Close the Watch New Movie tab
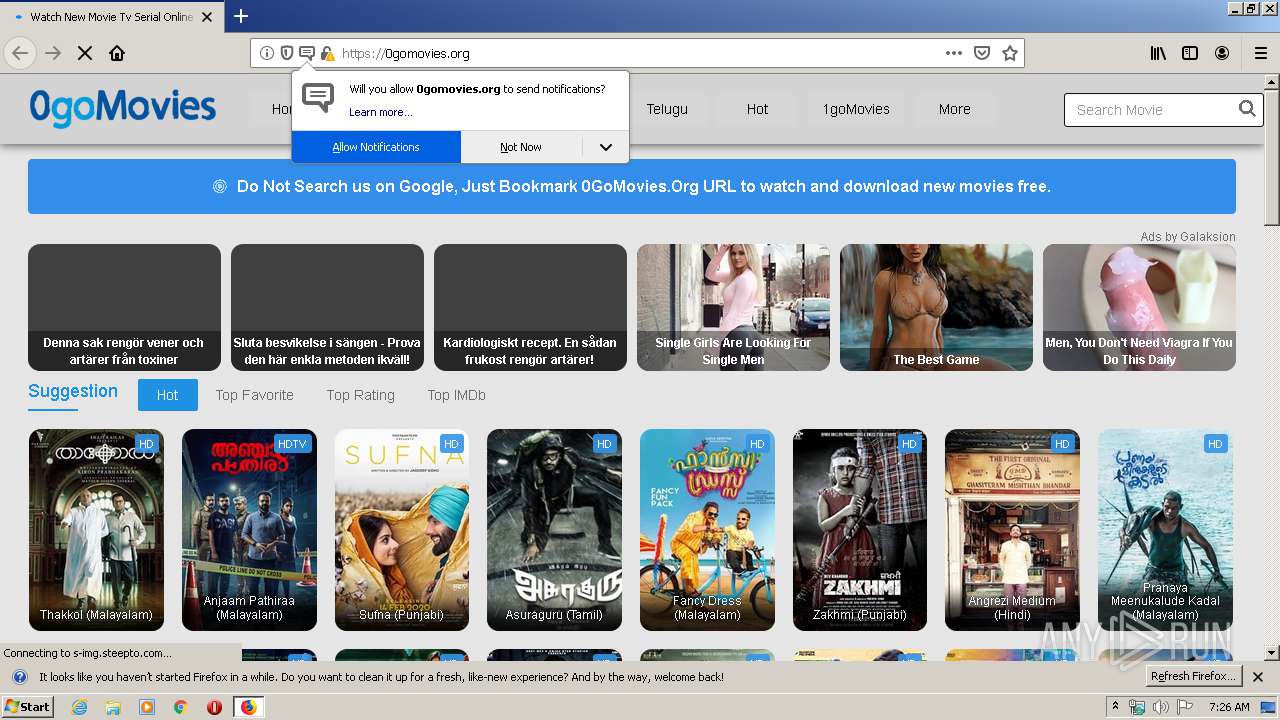Screen dimensions: 1280x720 [x=207, y=17]
